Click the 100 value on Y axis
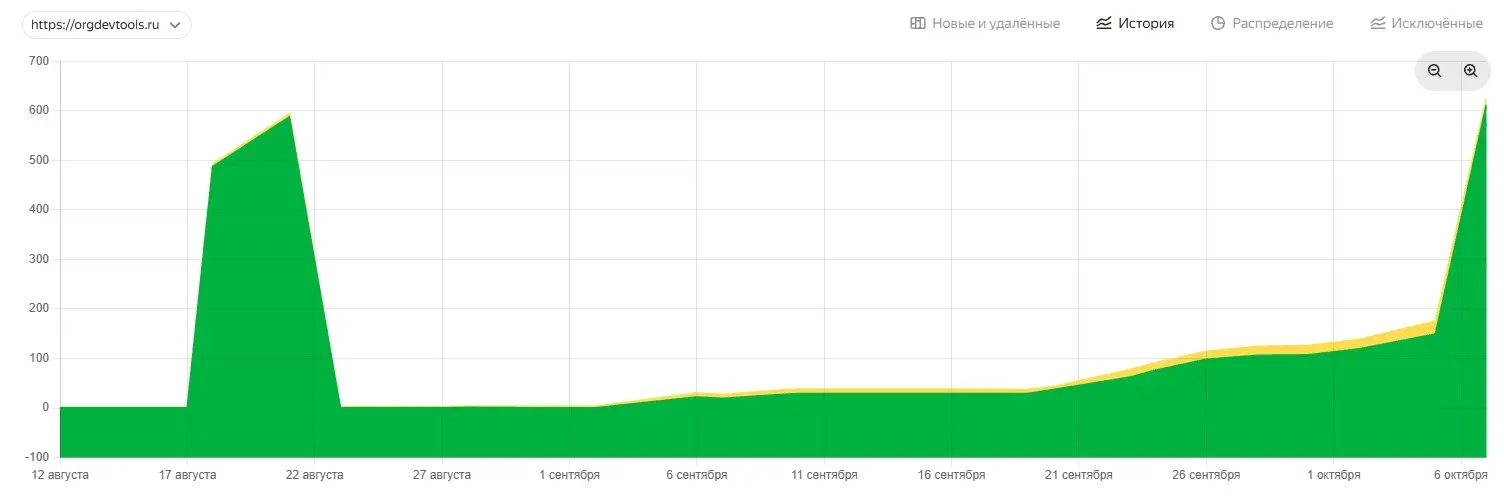This screenshot has width=1504, height=498. click(39, 358)
